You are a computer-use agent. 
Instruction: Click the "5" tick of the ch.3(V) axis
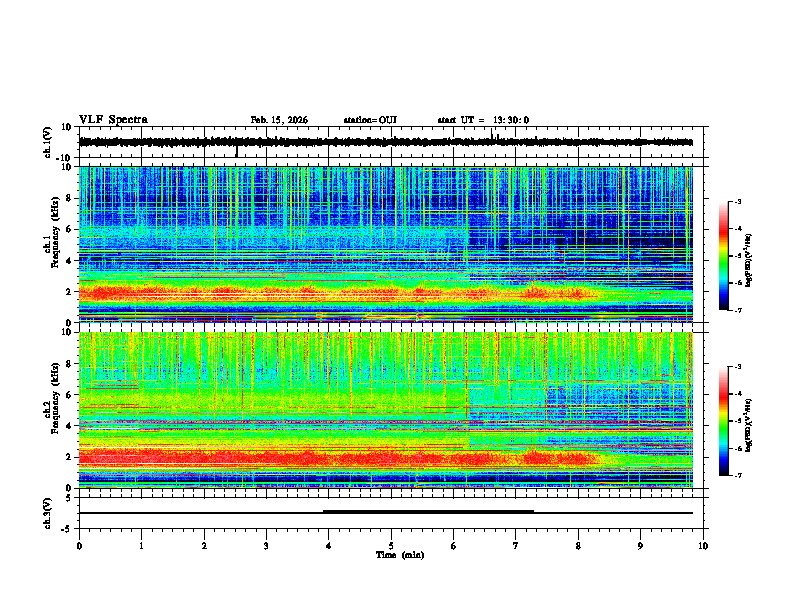coord(70,498)
